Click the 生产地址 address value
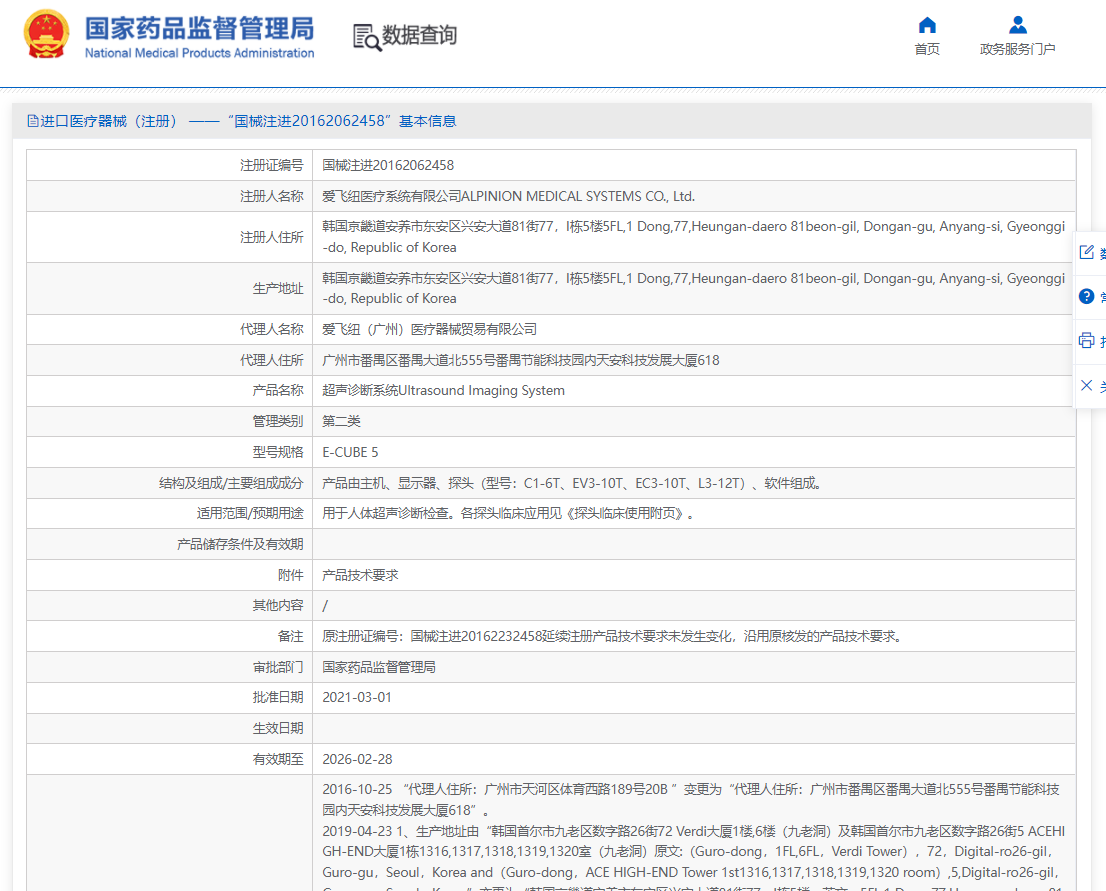The image size is (1106, 891). (693, 289)
